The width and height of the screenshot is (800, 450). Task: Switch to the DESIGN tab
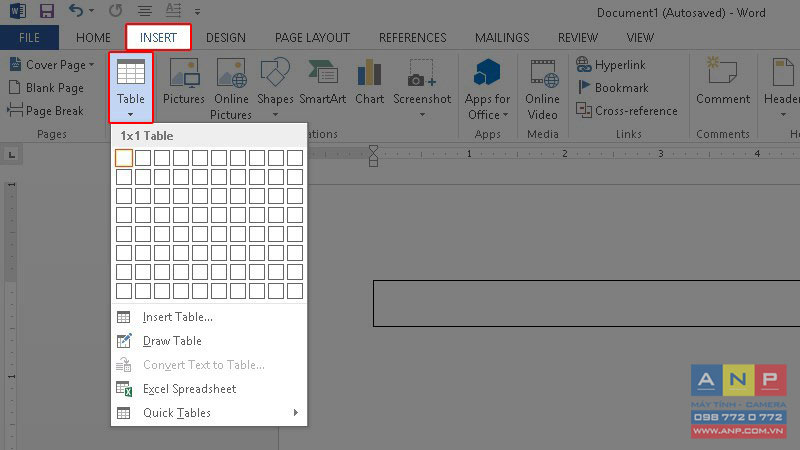point(226,38)
